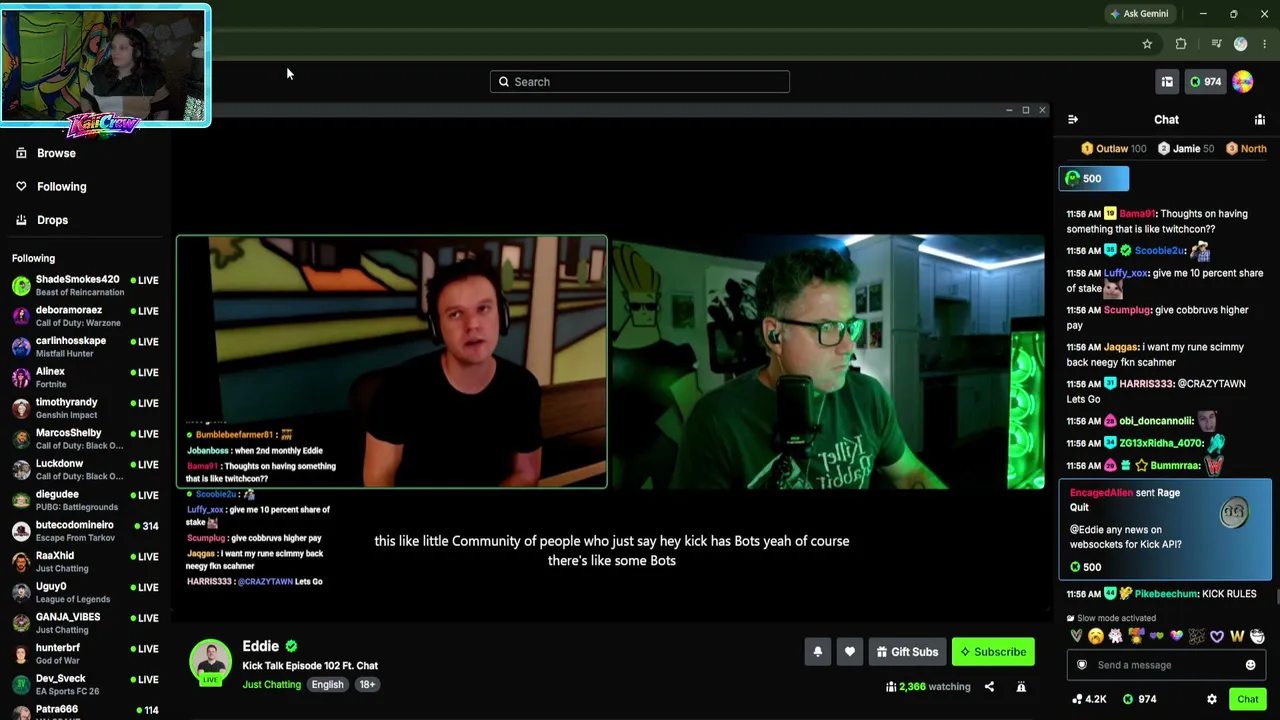The height and width of the screenshot is (720, 1280).
Task: Click the Search field
Action: [640, 82]
